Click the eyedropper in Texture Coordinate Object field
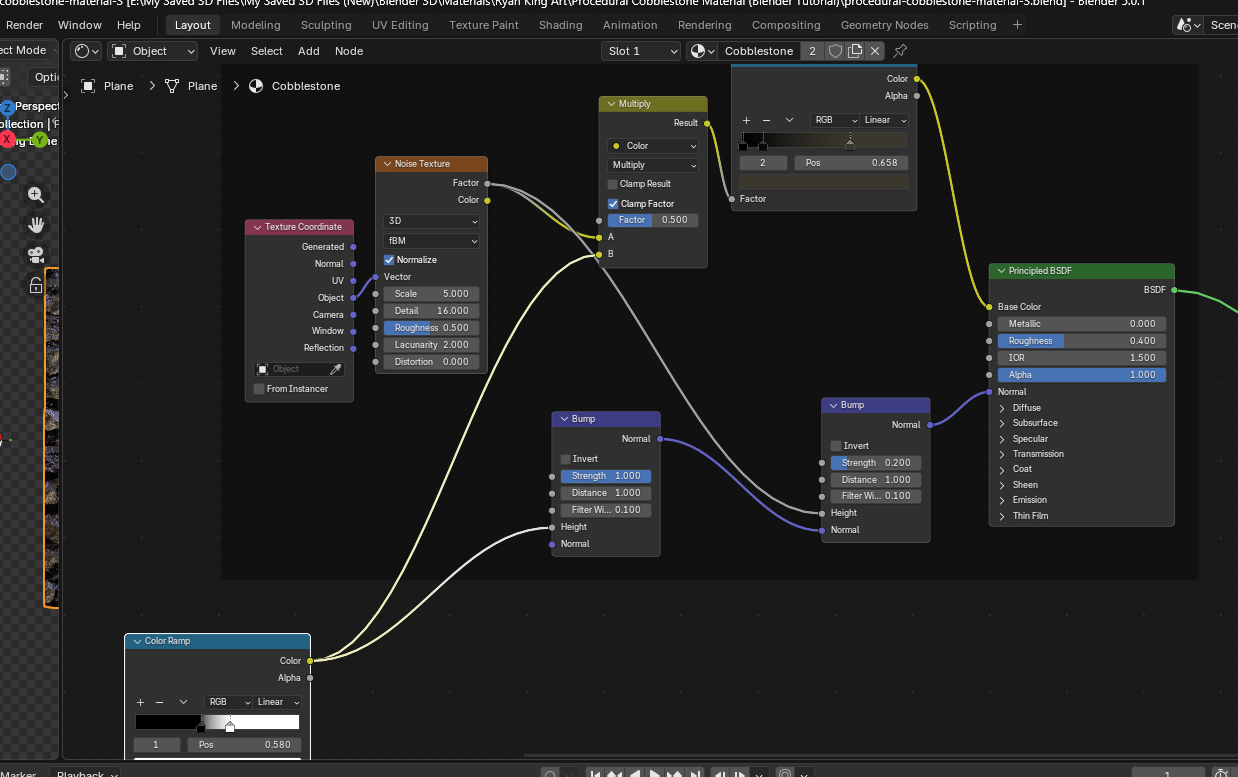The height and width of the screenshot is (777, 1238). pyautogui.click(x=336, y=369)
